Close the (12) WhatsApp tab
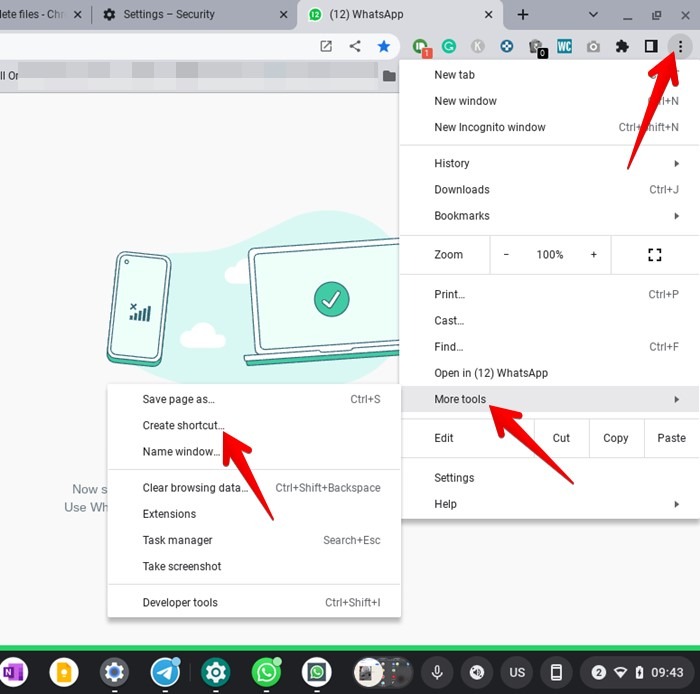700x694 pixels. point(488,15)
